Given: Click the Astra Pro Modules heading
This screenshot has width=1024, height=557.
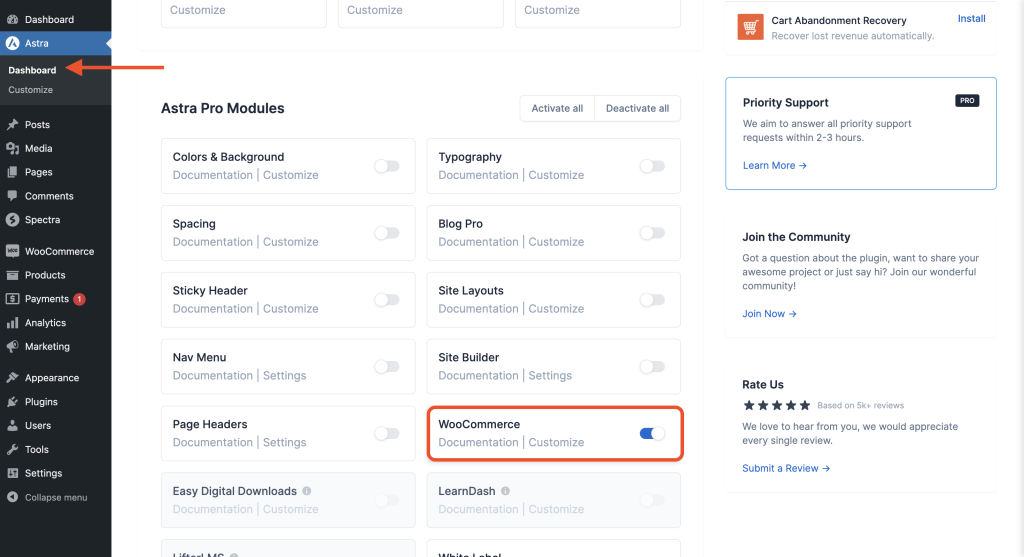Looking at the screenshot, I should [x=223, y=108].
